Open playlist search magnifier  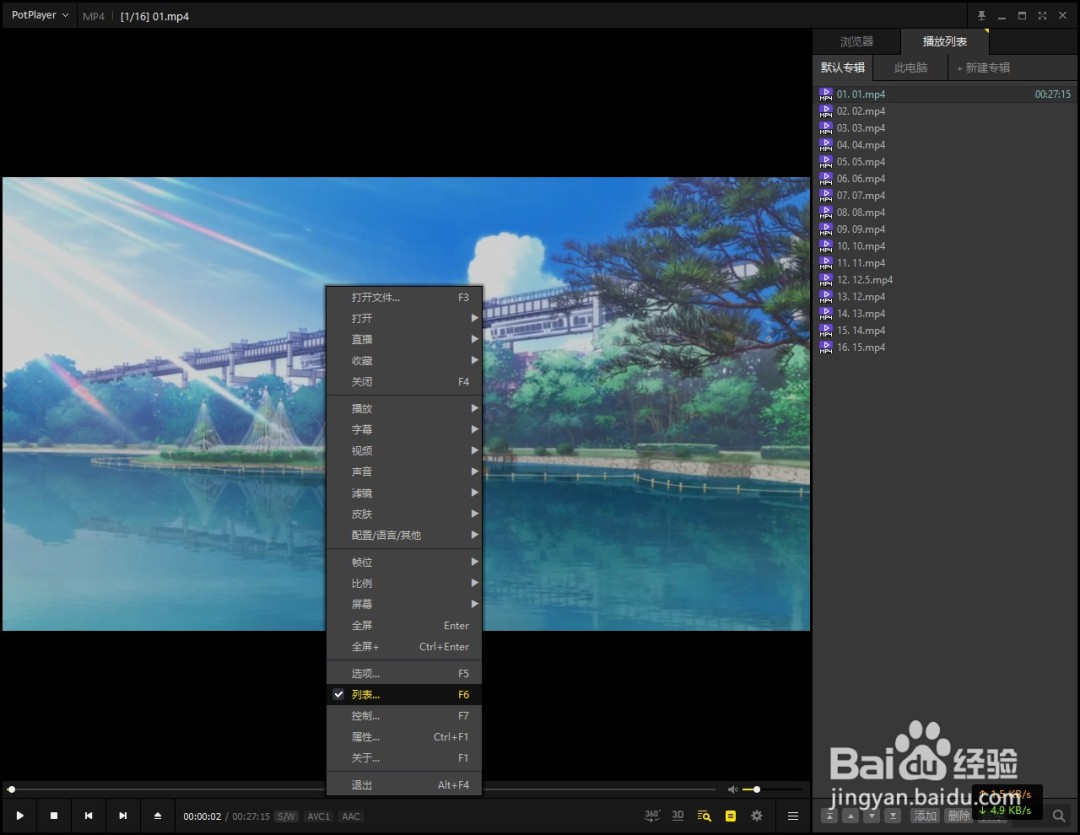click(1059, 816)
